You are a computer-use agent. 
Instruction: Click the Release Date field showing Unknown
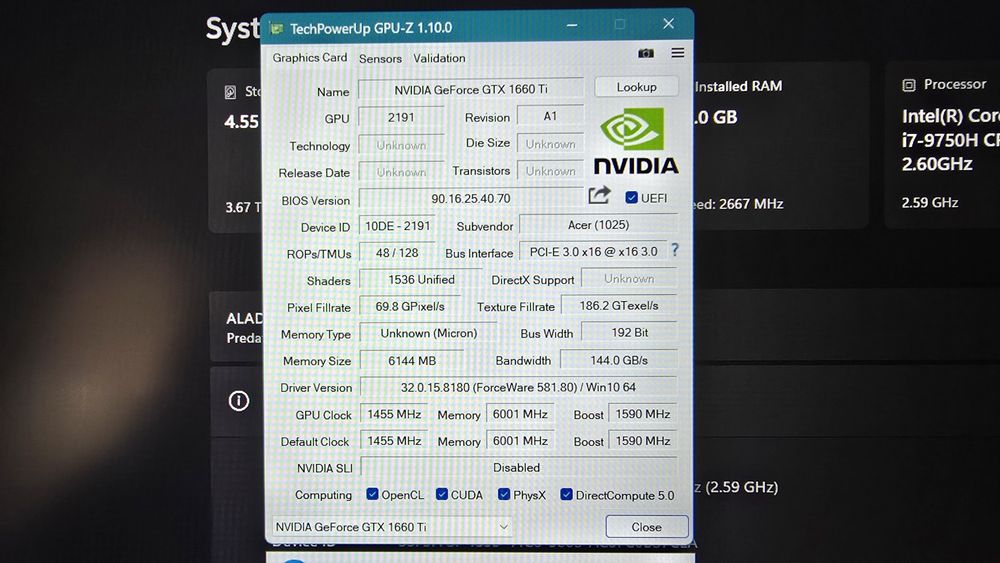[401, 172]
